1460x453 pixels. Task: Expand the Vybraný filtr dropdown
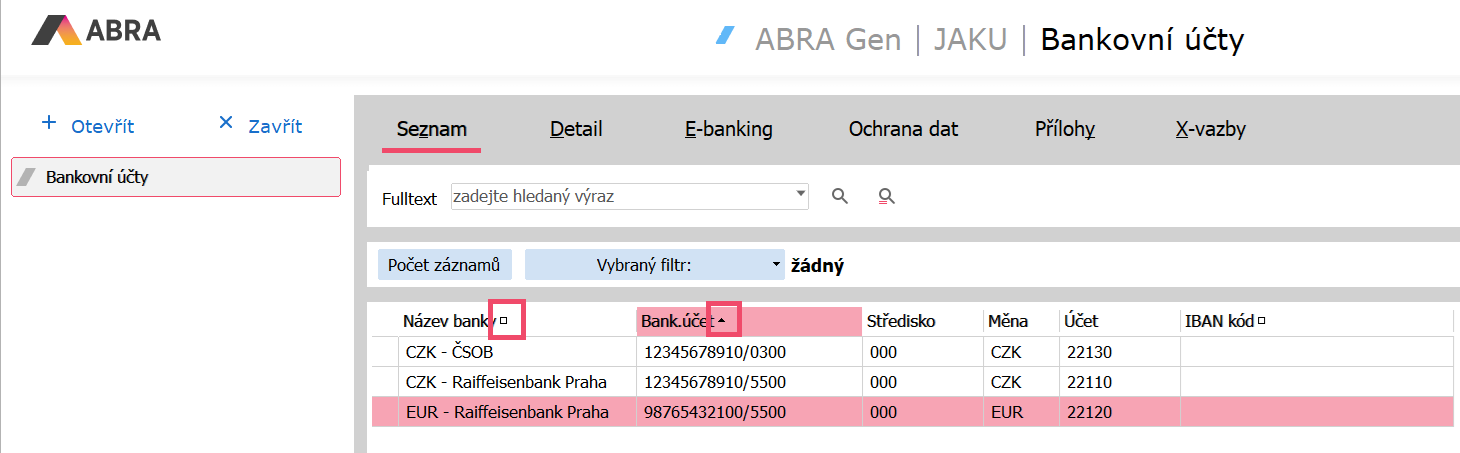pos(776,266)
